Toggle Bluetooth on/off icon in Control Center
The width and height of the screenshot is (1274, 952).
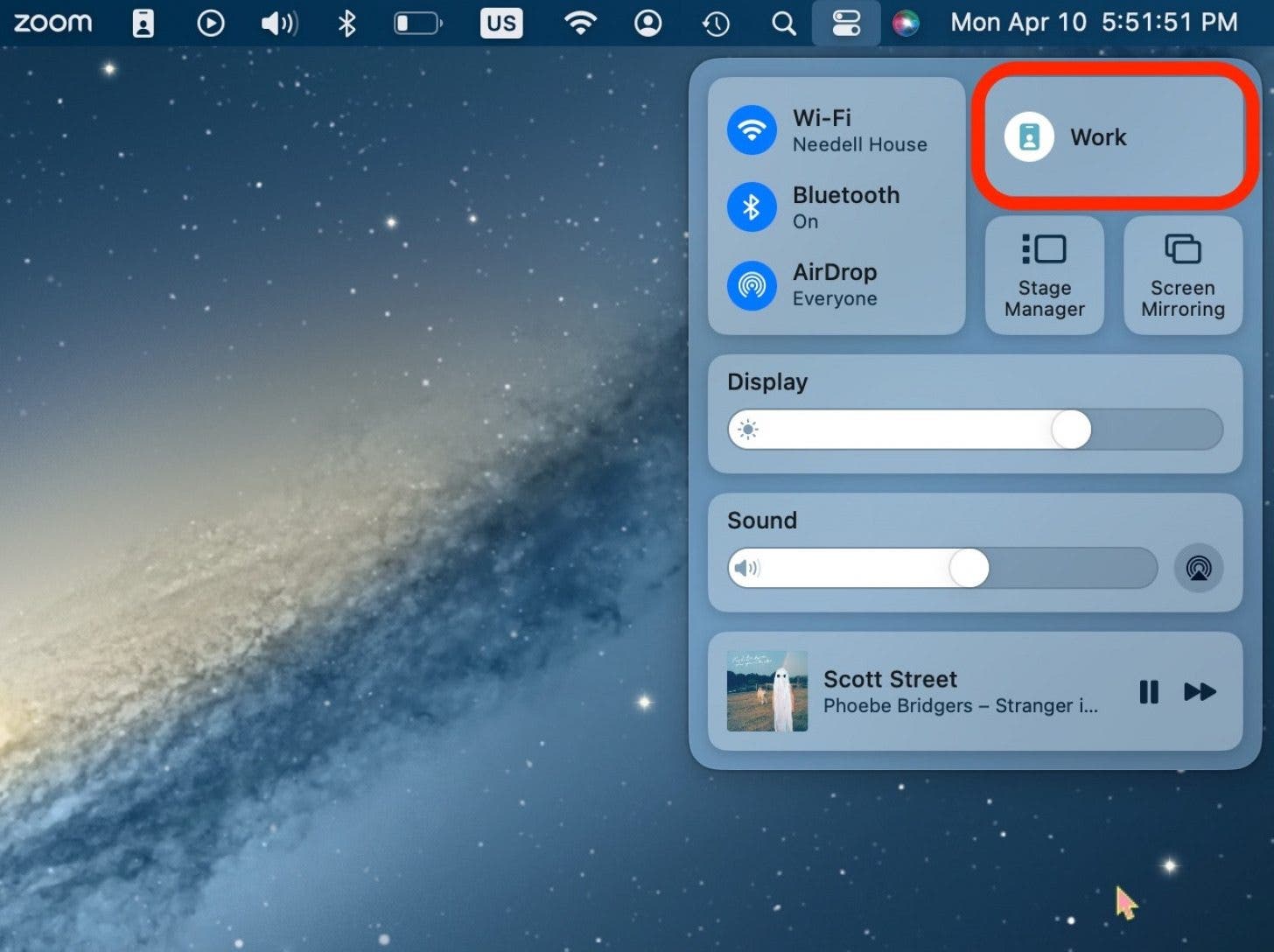coord(752,207)
